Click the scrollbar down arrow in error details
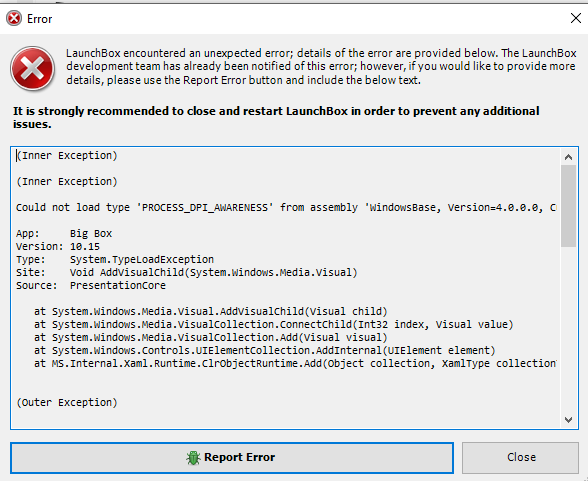Image resolution: width=588 pixels, height=481 pixels. 568,420
